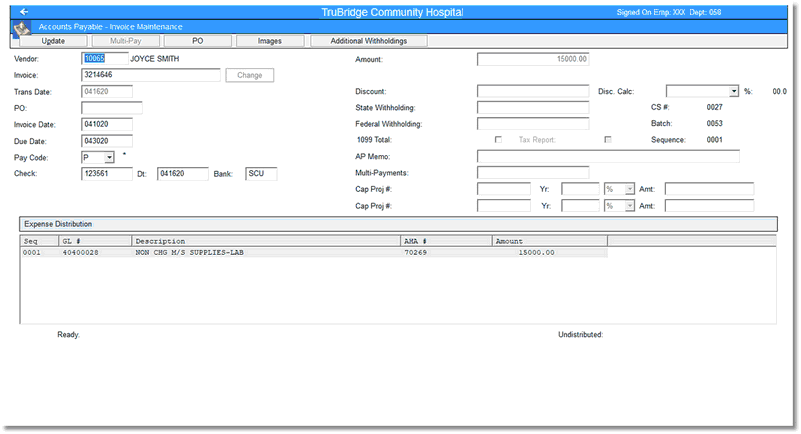801x434 pixels.
Task: Click the JOYCE SMITH vendor name
Action: tap(155, 59)
